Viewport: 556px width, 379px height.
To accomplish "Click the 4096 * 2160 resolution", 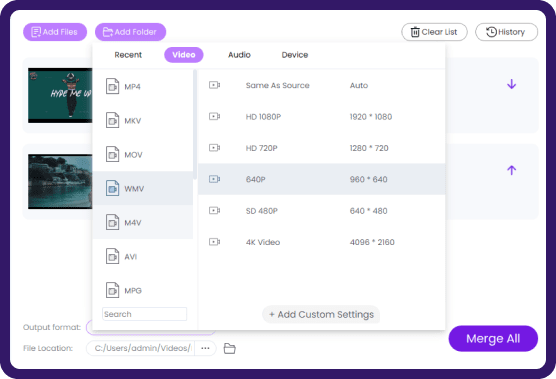I will [x=372, y=242].
